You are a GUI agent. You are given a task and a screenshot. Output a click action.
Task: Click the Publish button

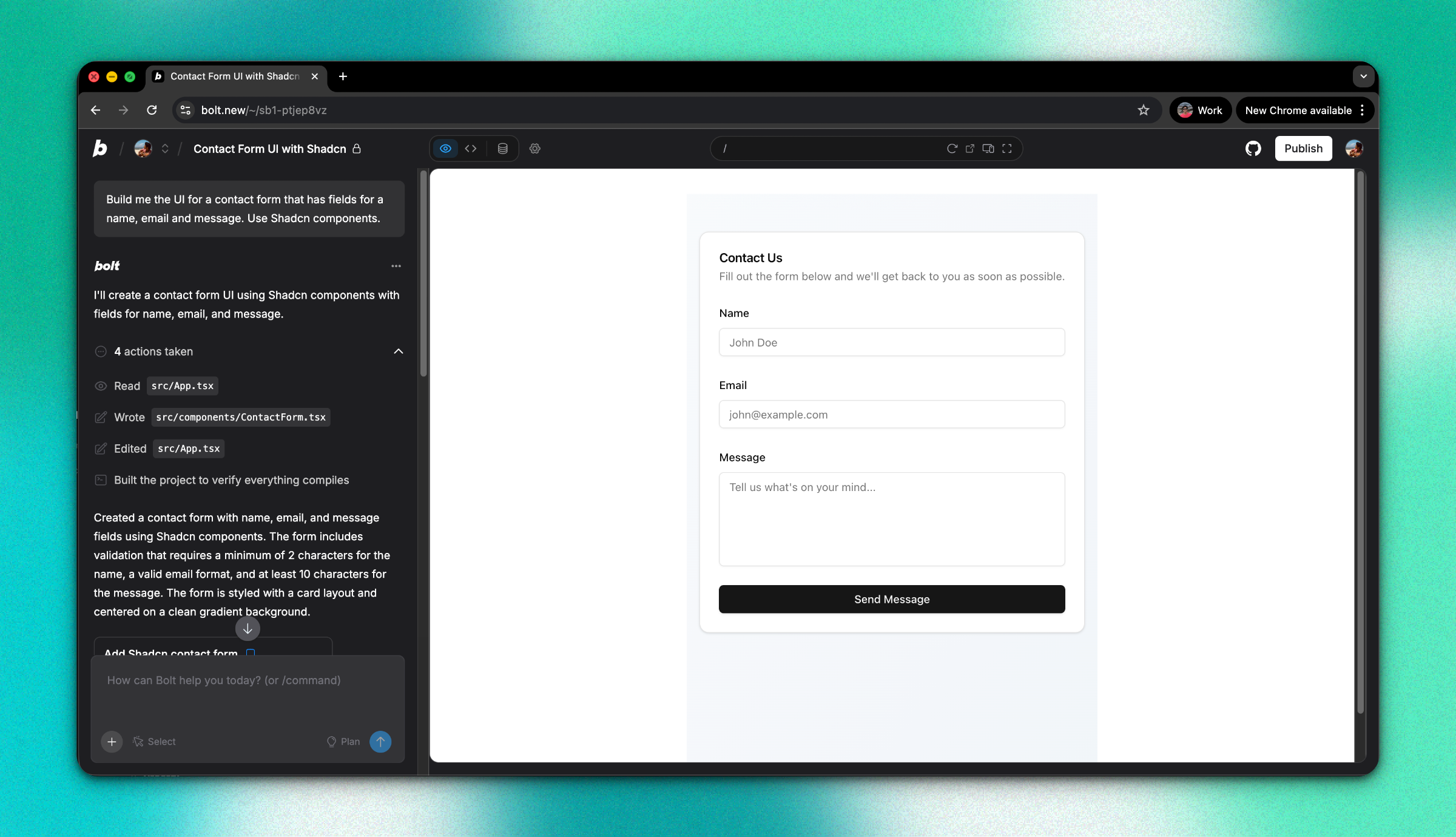(1303, 148)
